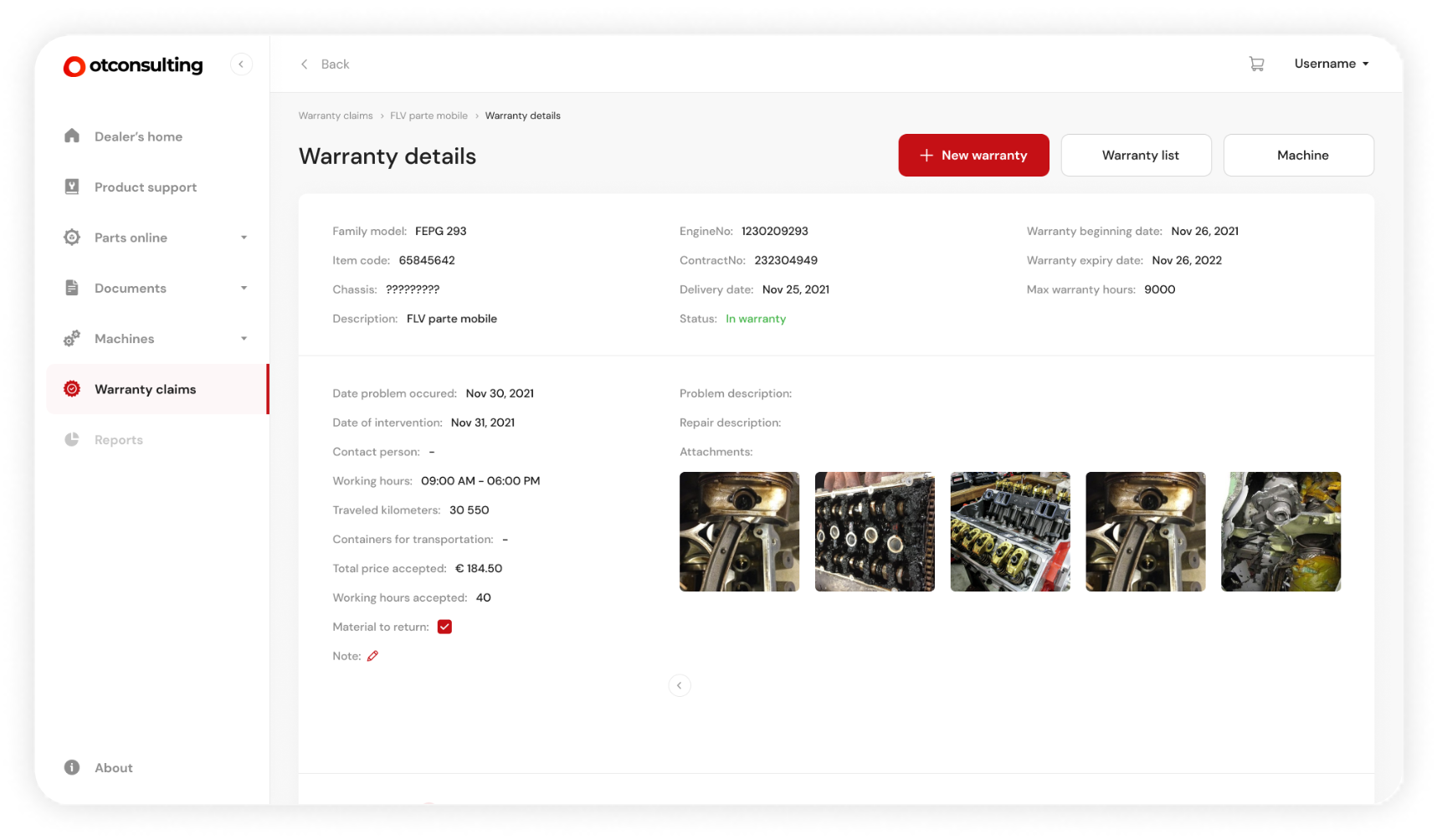The image size is (1437, 840).
Task: Click contract number 232304949
Action: point(786,260)
